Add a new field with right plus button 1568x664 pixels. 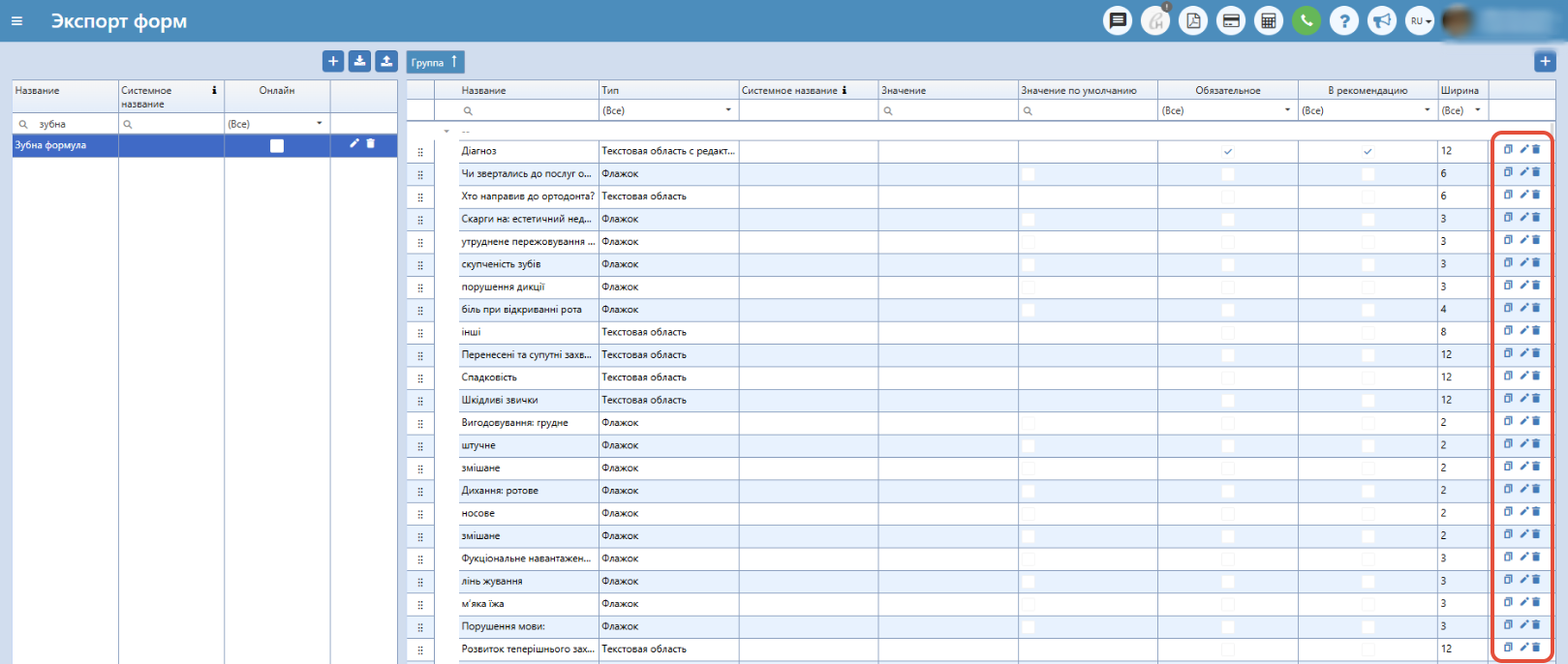click(1545, 61)
